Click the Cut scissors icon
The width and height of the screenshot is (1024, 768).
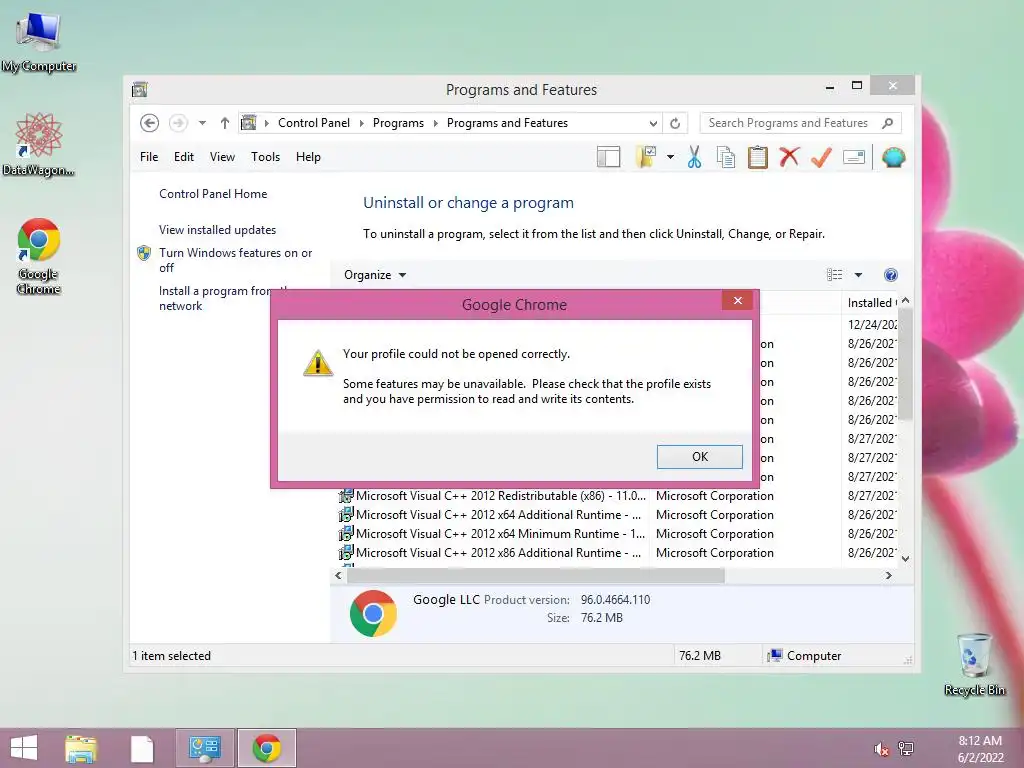point(694,157)
